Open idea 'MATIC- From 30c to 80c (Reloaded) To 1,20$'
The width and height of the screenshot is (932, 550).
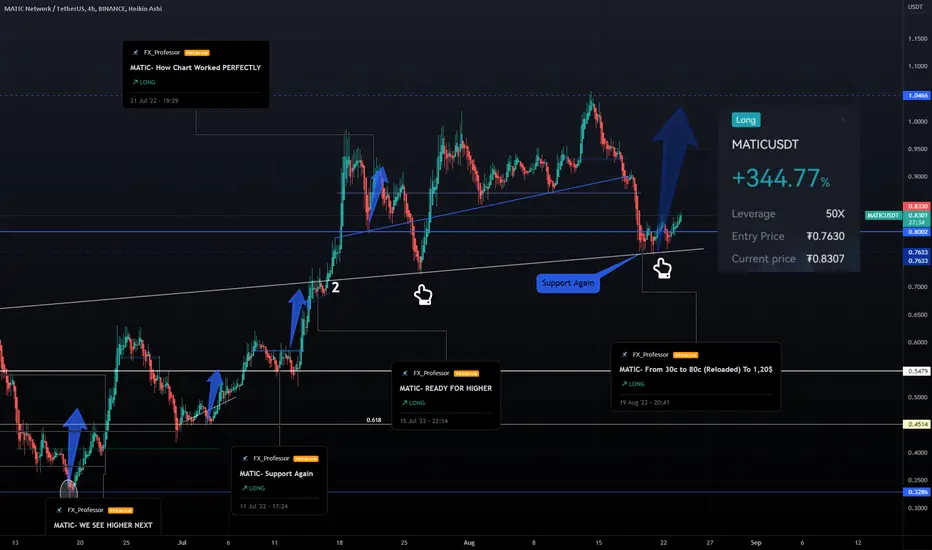coord(696,369)
